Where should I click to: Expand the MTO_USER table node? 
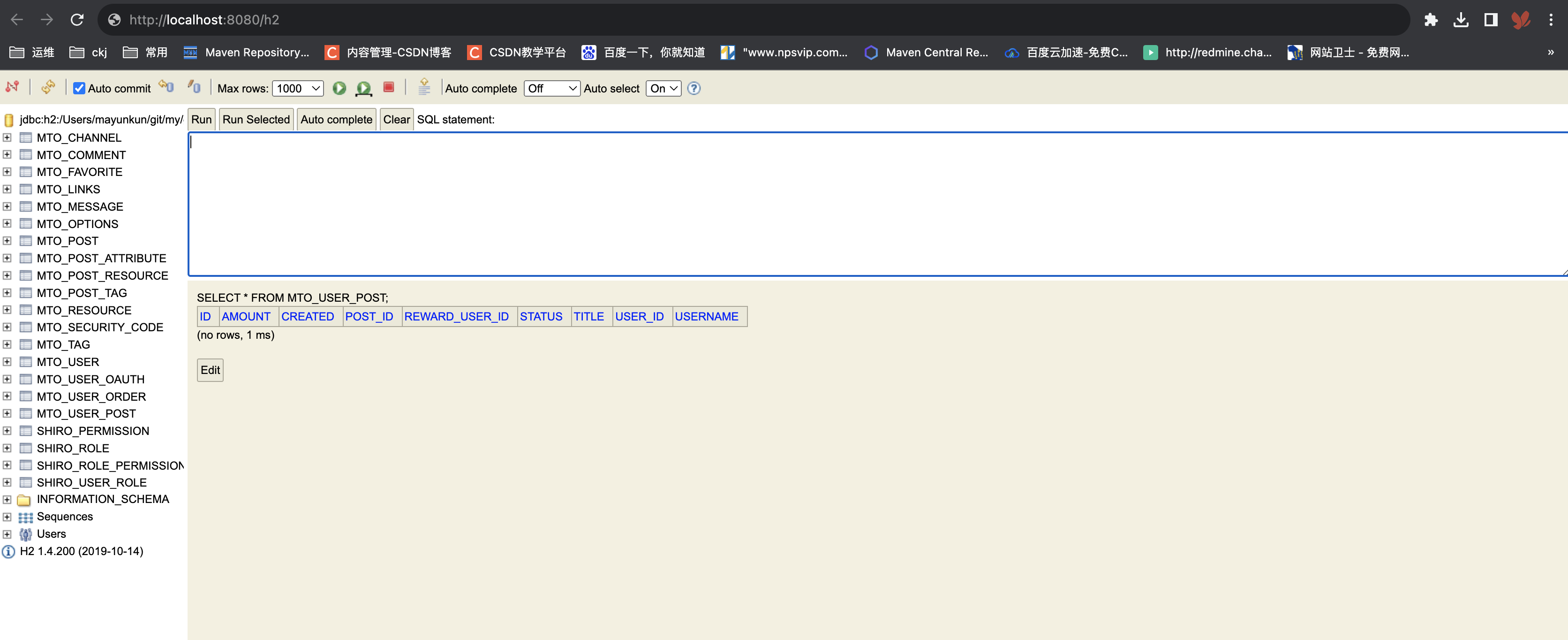pos(7,361)
